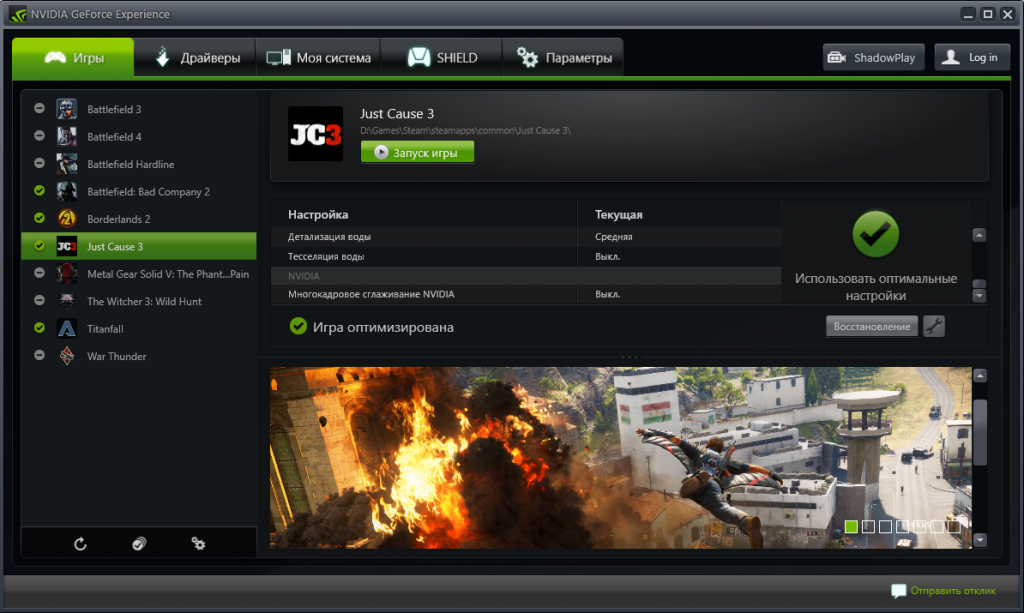Viewport: 1024px width, 613px height.
Task: Click the settings table scrollbar thumb
Action: (979, 284)
